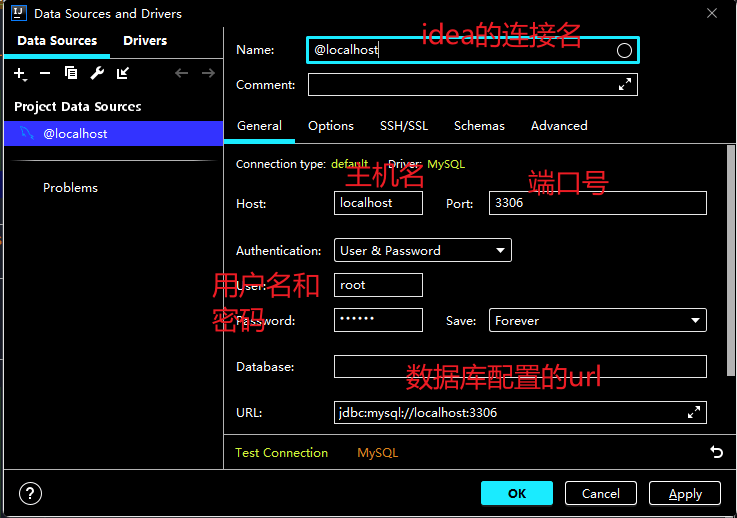Open driver settings via the wrench icon

click(x=97, y=73)
